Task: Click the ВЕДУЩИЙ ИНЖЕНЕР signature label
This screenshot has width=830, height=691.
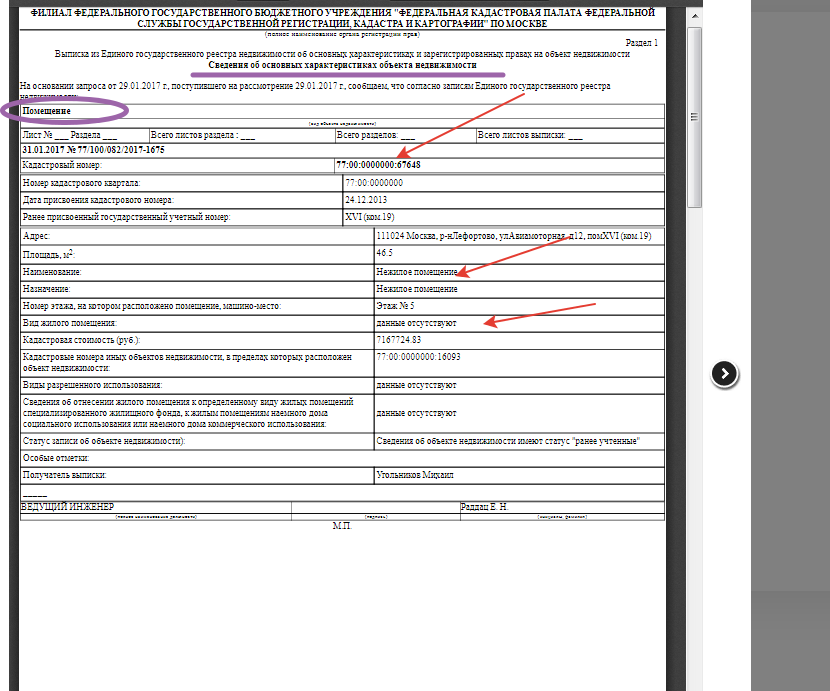Action: 67,507
